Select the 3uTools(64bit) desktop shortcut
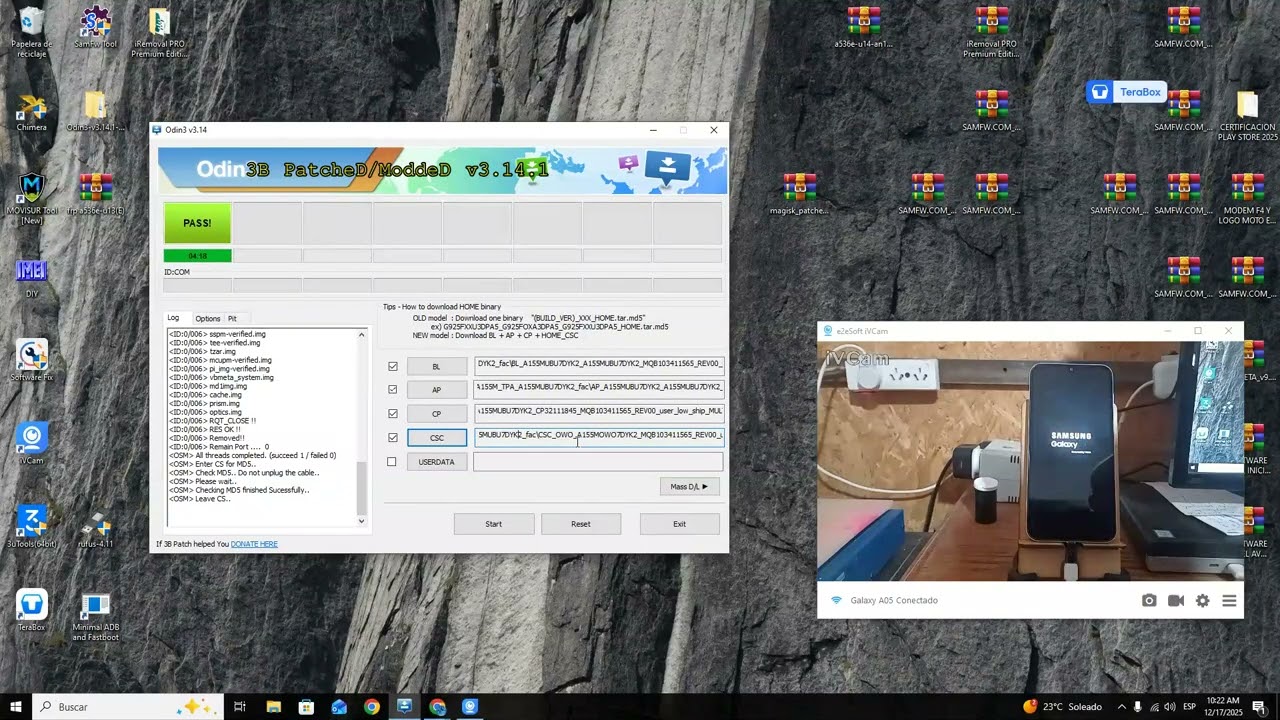 coord(31,527)
